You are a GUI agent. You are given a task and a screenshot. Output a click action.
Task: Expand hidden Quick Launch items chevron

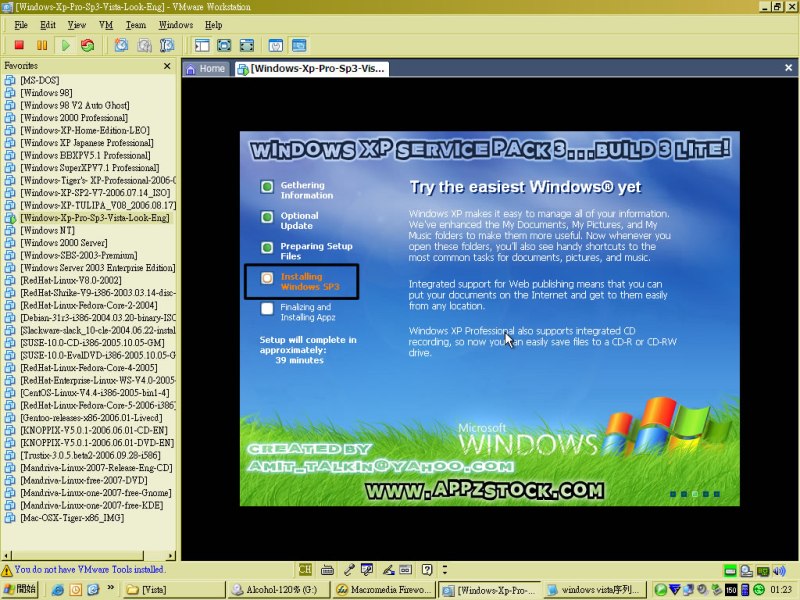click(110, 588)
